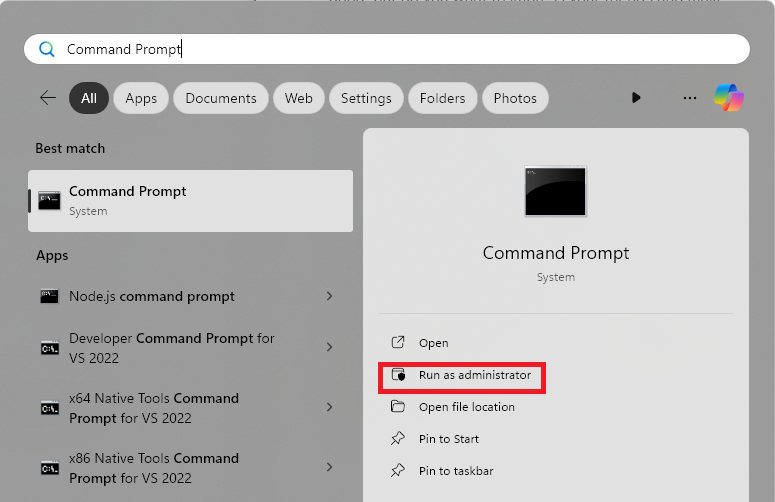Expand Node.js command prompt options chevron

pyautogui.click(x=330, y=296)
